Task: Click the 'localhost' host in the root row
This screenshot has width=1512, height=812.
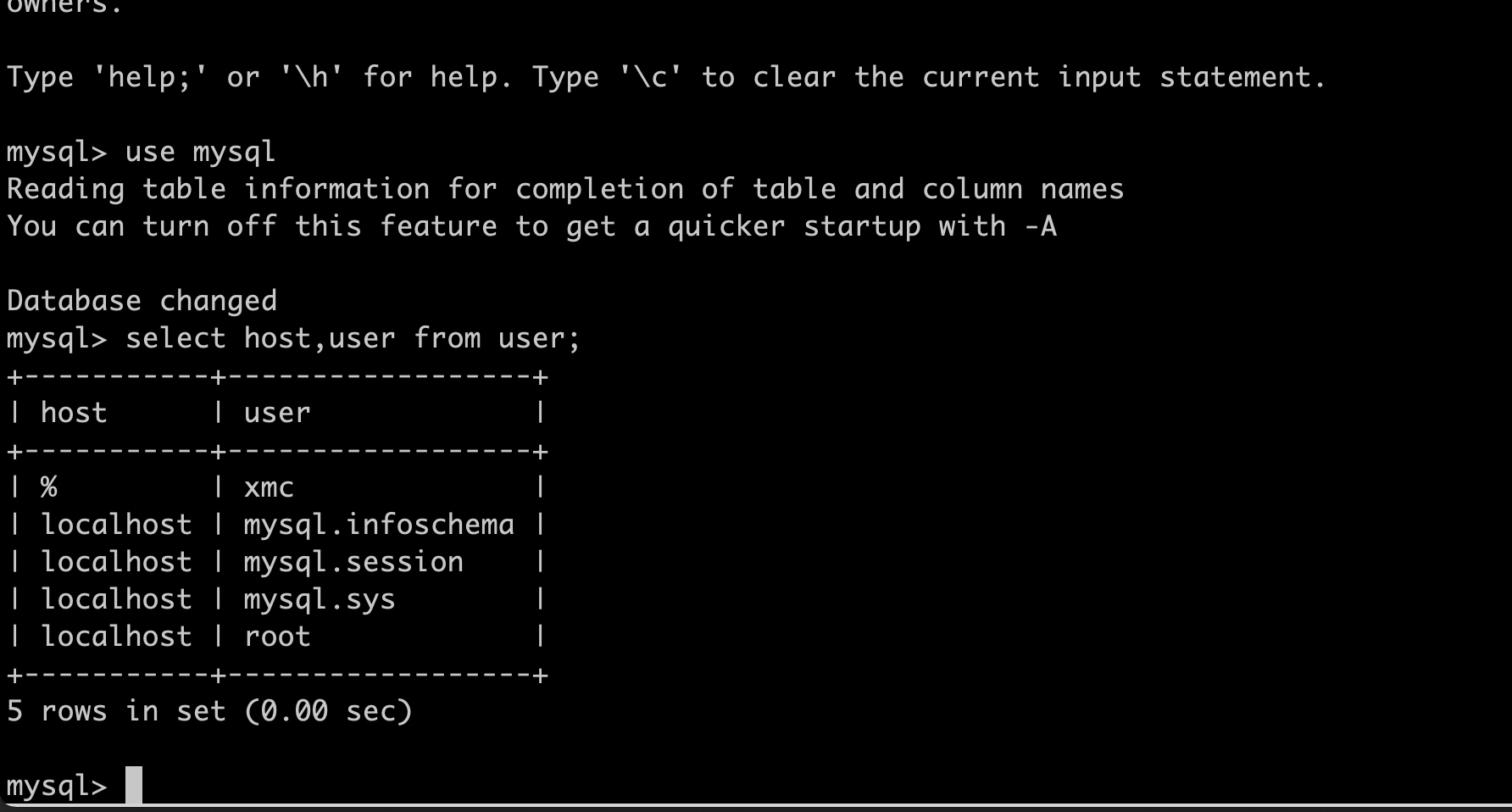Action: 116,637
